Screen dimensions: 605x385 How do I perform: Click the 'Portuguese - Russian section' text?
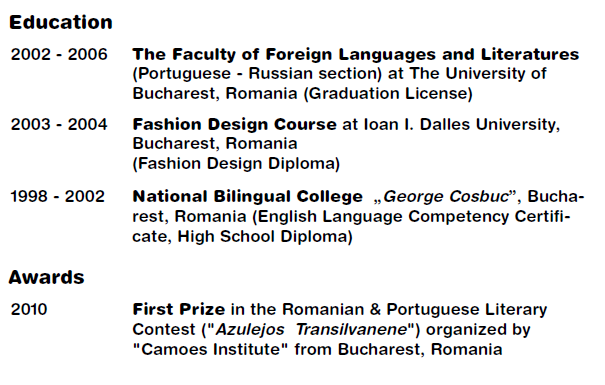pos(257,74)
